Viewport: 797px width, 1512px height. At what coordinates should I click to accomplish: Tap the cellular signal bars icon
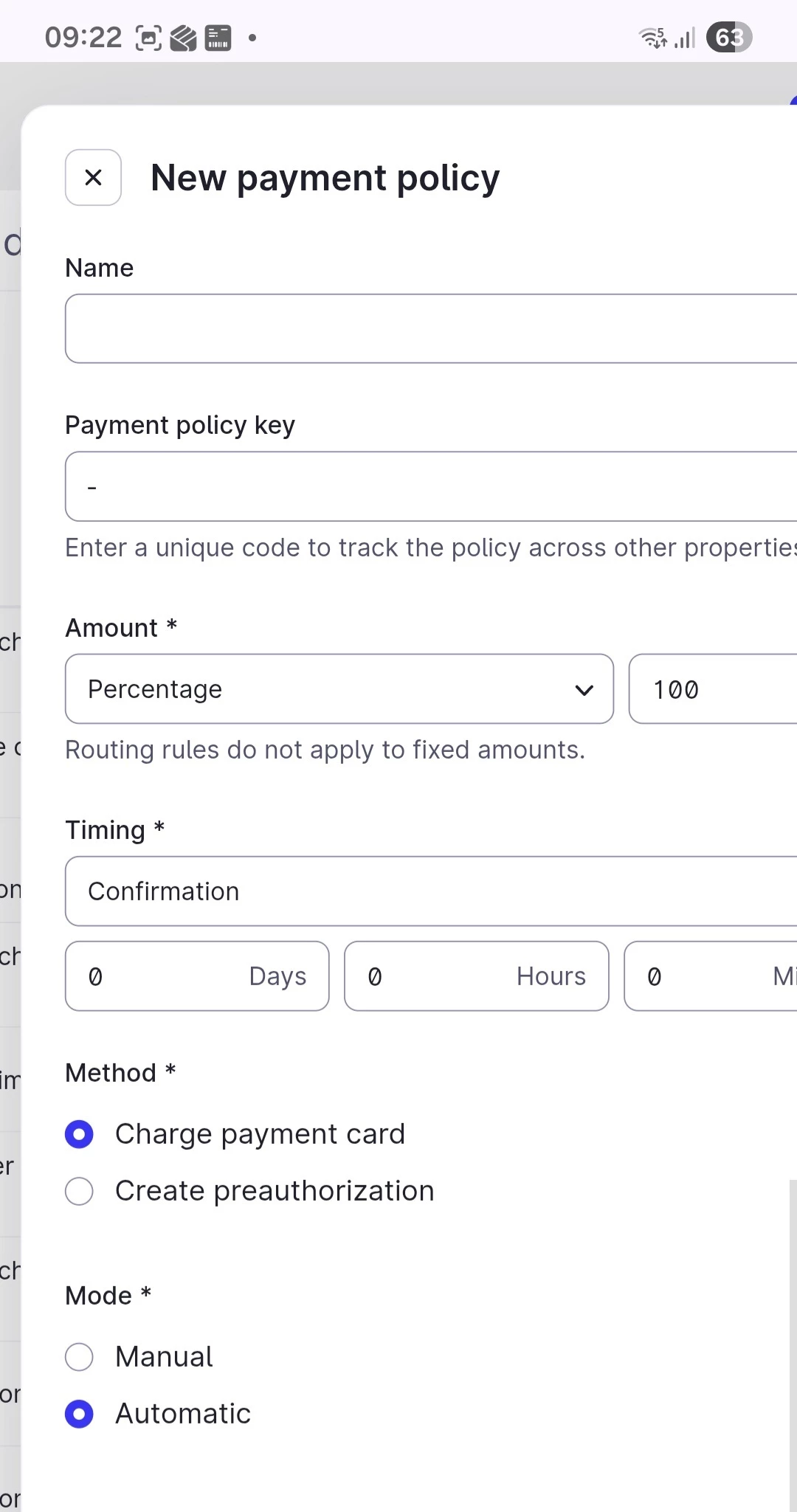coord(686,38)
